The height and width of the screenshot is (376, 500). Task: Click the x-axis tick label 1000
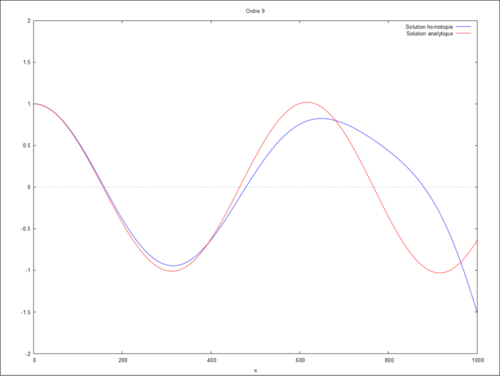(x=478, y=360)
